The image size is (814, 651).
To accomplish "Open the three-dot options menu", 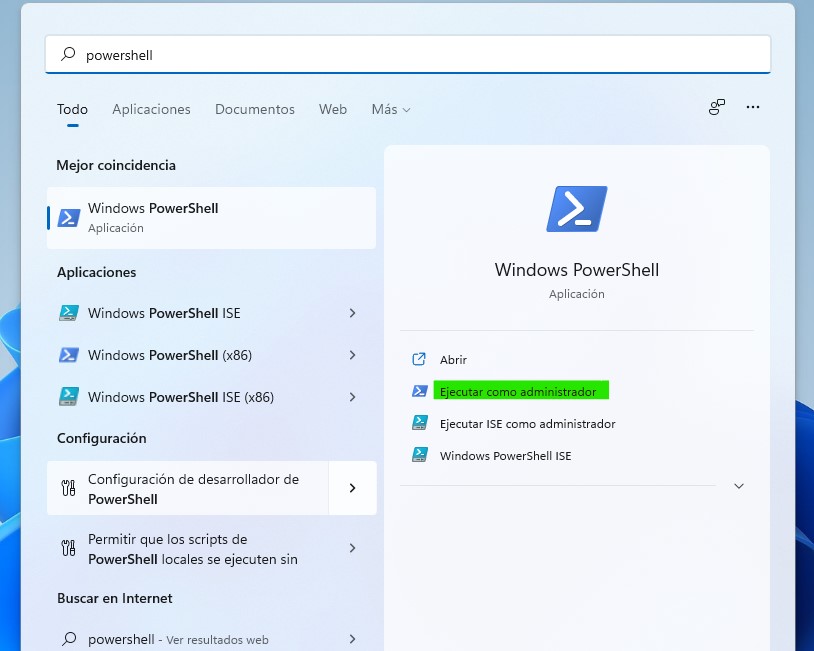I will 753,107.
